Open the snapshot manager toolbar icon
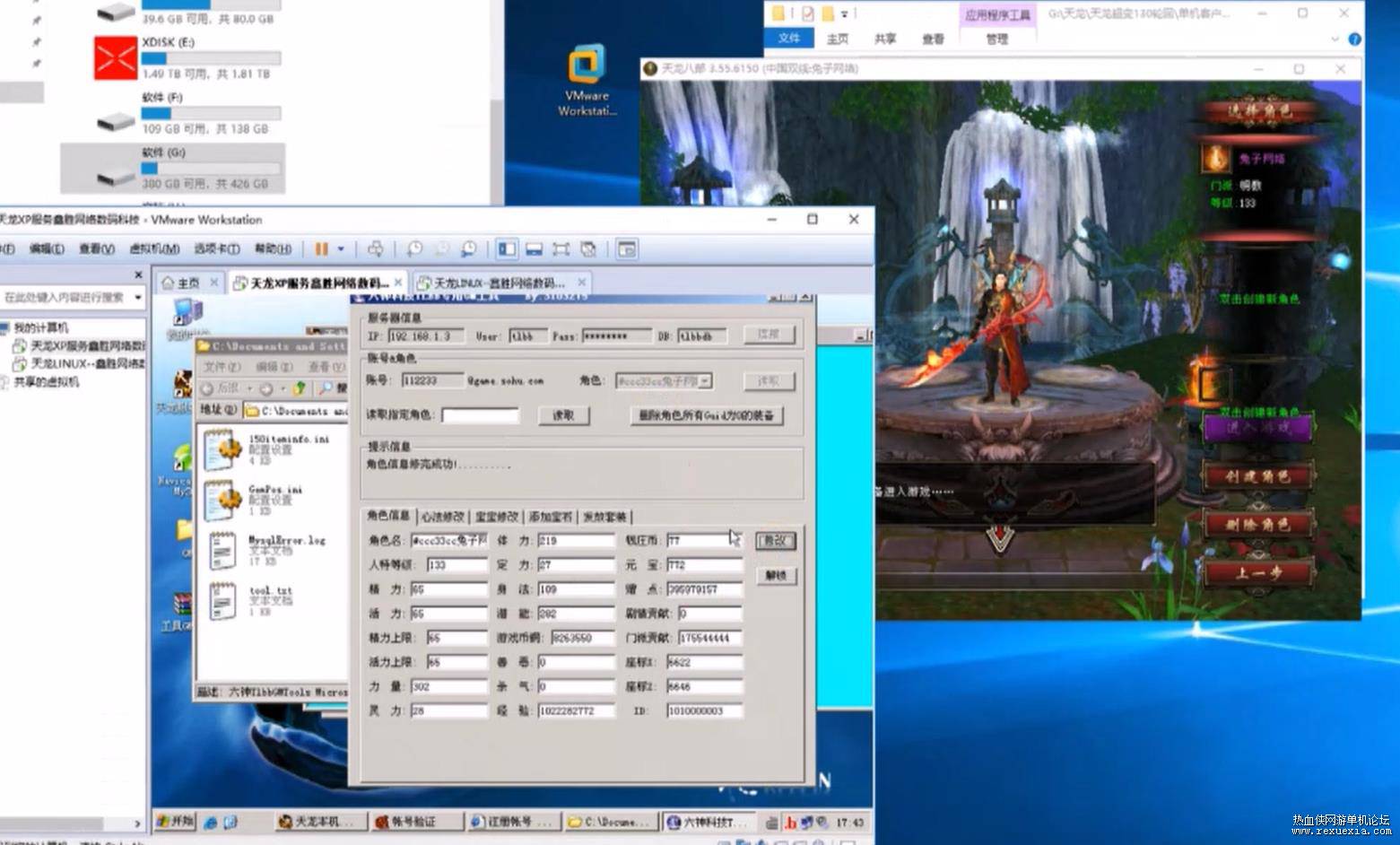This screenshot has height=845, width=1400. pyautogui.click(x=468, y=248)
